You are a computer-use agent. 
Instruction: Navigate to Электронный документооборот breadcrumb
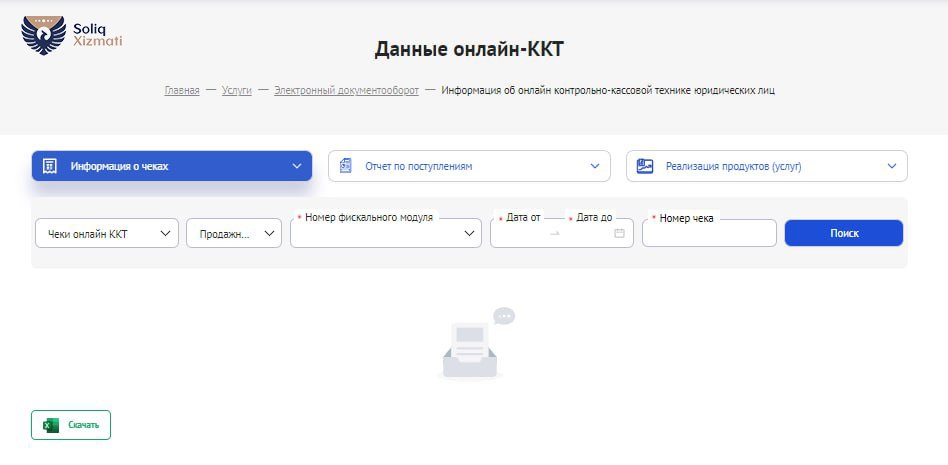pos(346,90)
